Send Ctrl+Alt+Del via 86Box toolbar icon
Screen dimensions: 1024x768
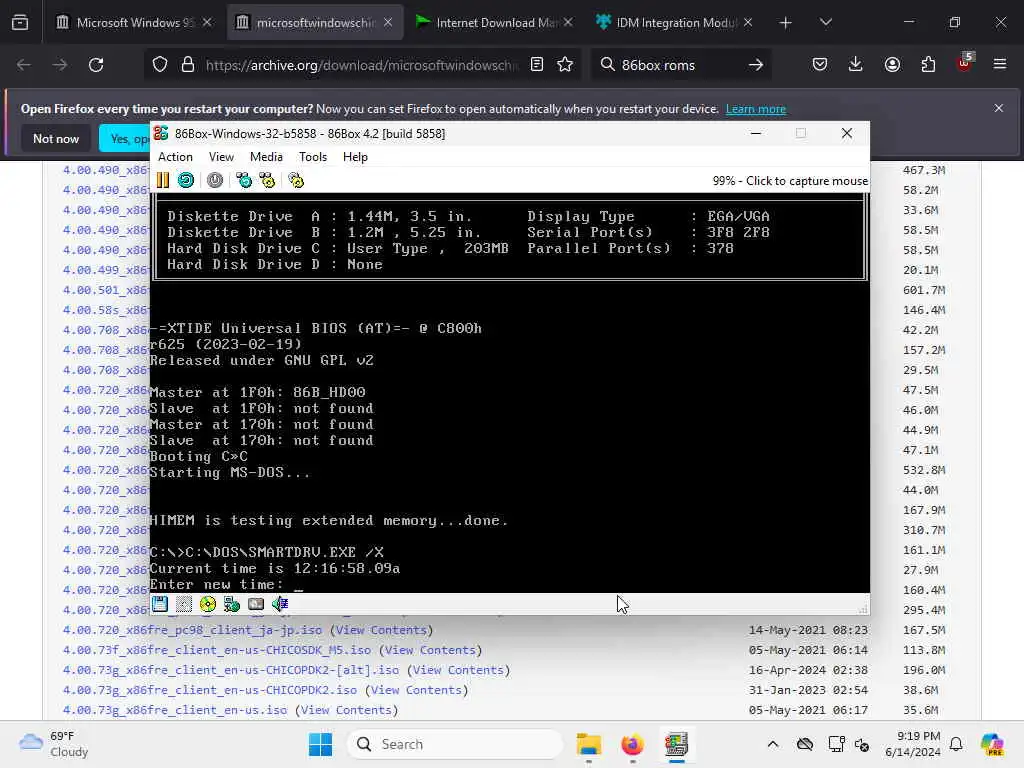[x=244, y=180]
